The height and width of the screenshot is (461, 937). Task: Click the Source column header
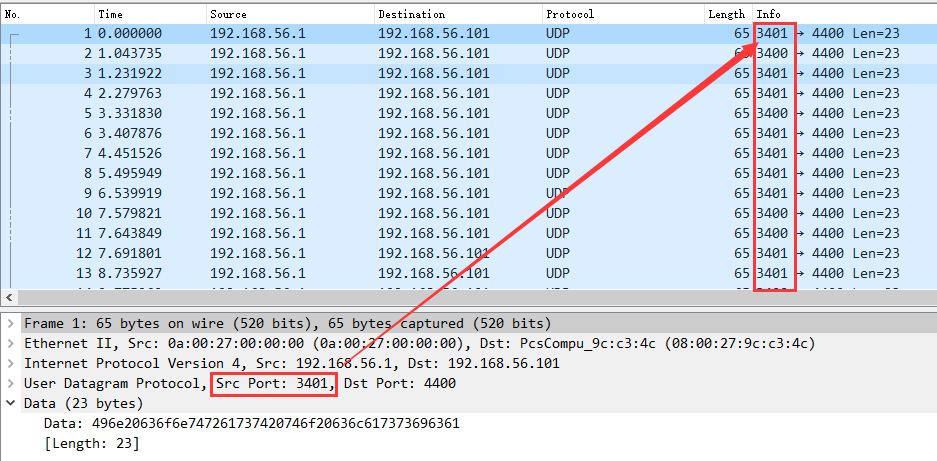290,14
